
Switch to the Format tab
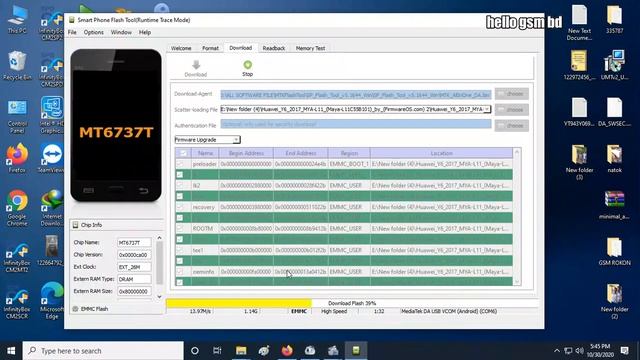(211, 48)
